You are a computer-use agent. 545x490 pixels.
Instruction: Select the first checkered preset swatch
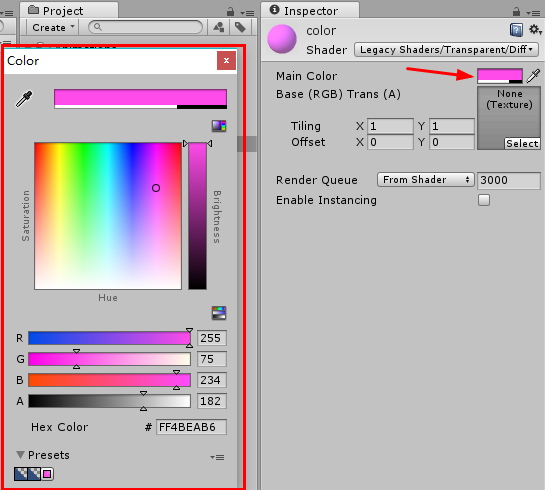[21, 474]
